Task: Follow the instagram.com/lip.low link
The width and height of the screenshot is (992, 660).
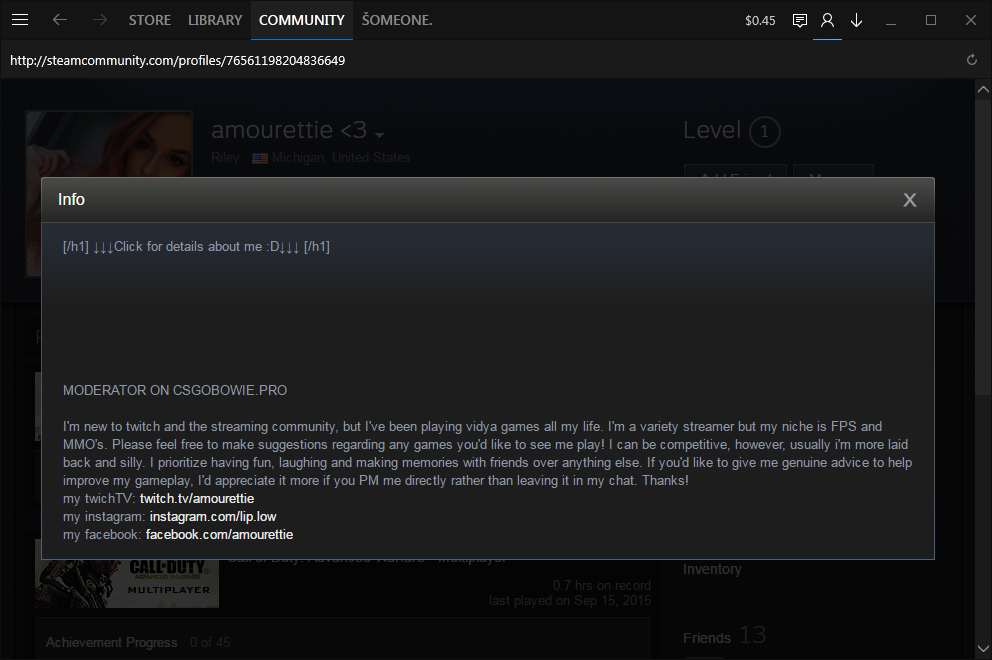Action: click(213, 516)
